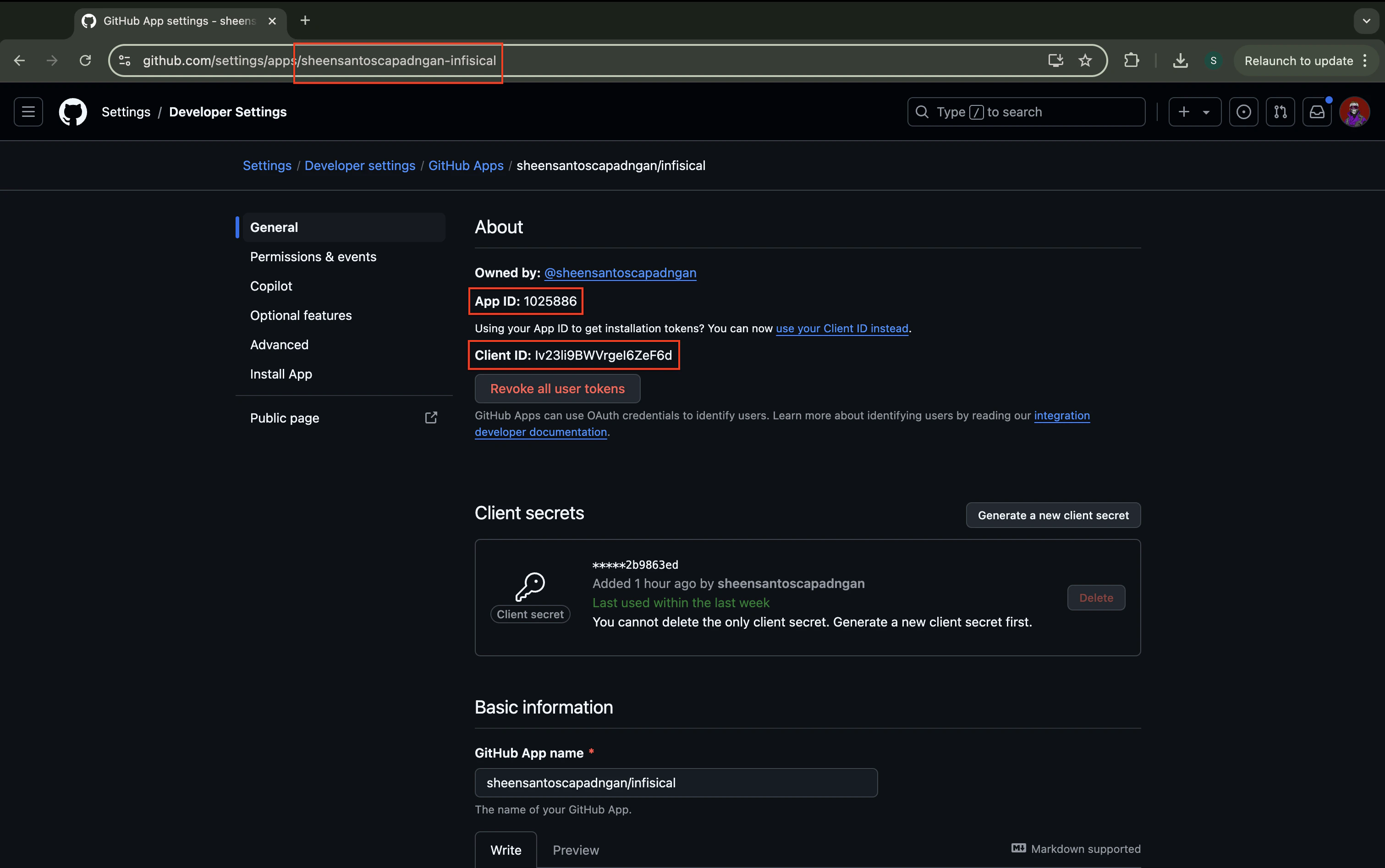Click "Last used within the last week" text
This screenshot has height=868, width=1385.
point(681,603)
